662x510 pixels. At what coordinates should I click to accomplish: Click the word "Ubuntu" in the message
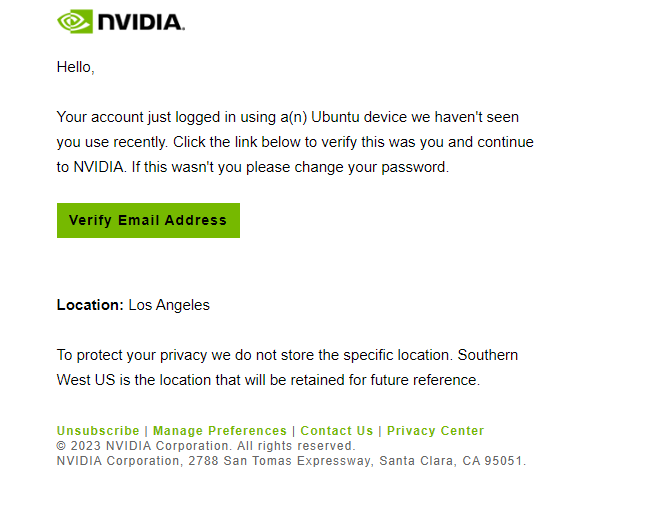[x=335, y=117]
